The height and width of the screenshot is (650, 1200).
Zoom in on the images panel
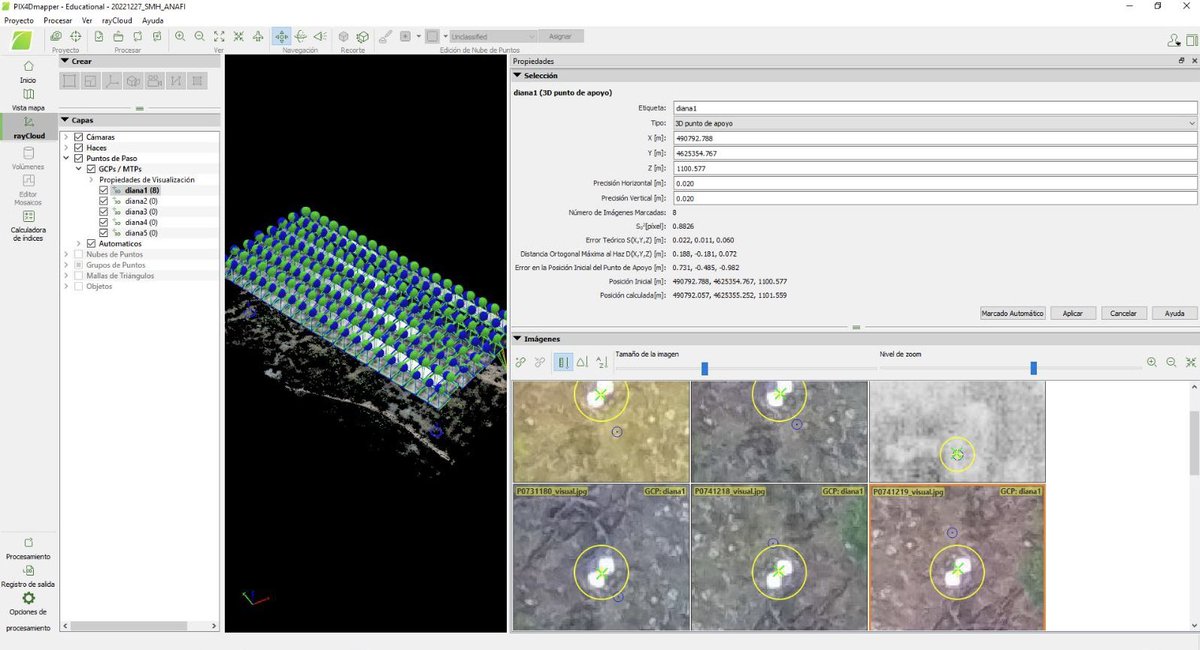[x=1152, y=362]
